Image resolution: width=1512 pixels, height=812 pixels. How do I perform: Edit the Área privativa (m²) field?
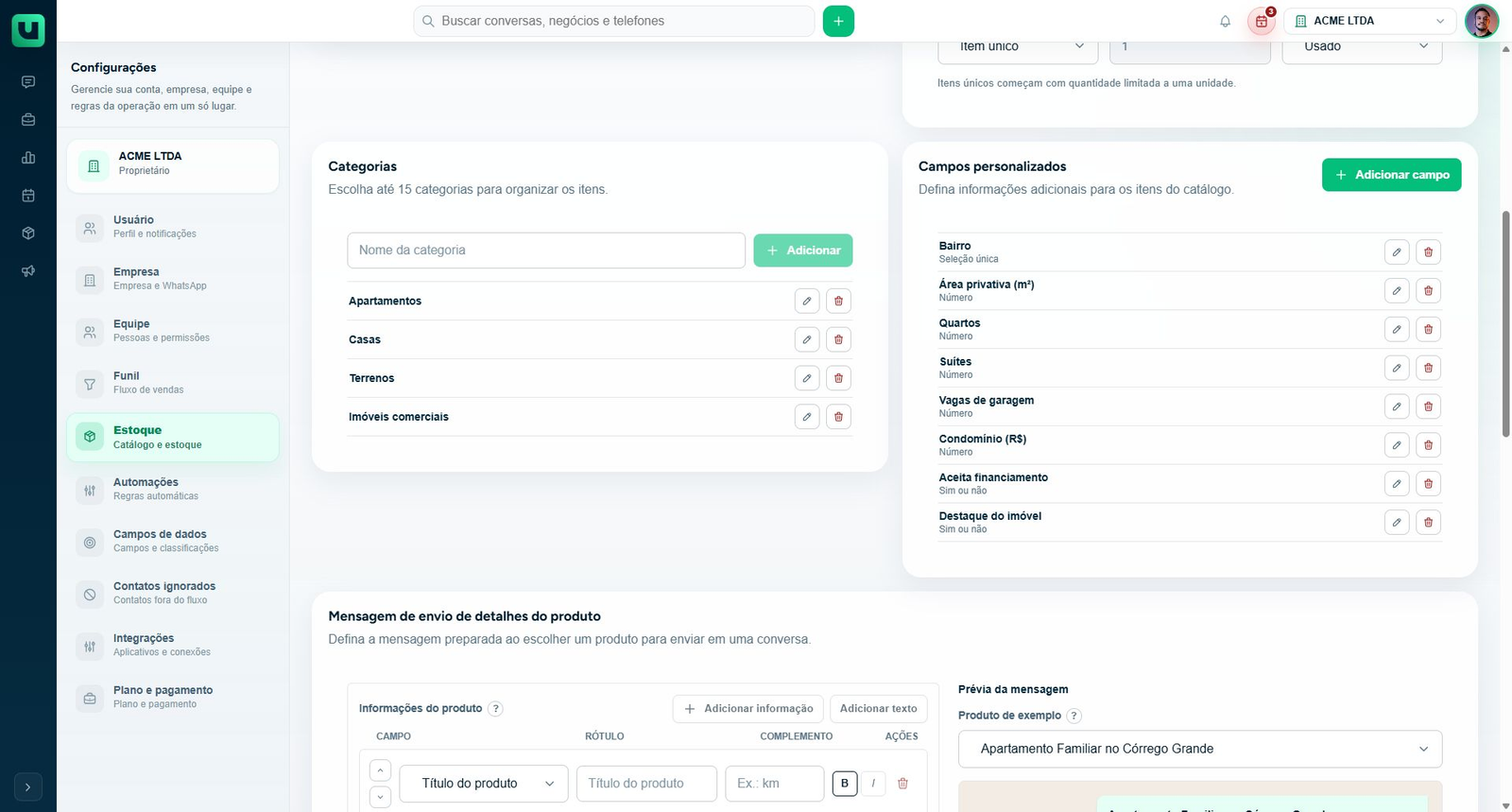(x=1397, y=290)
